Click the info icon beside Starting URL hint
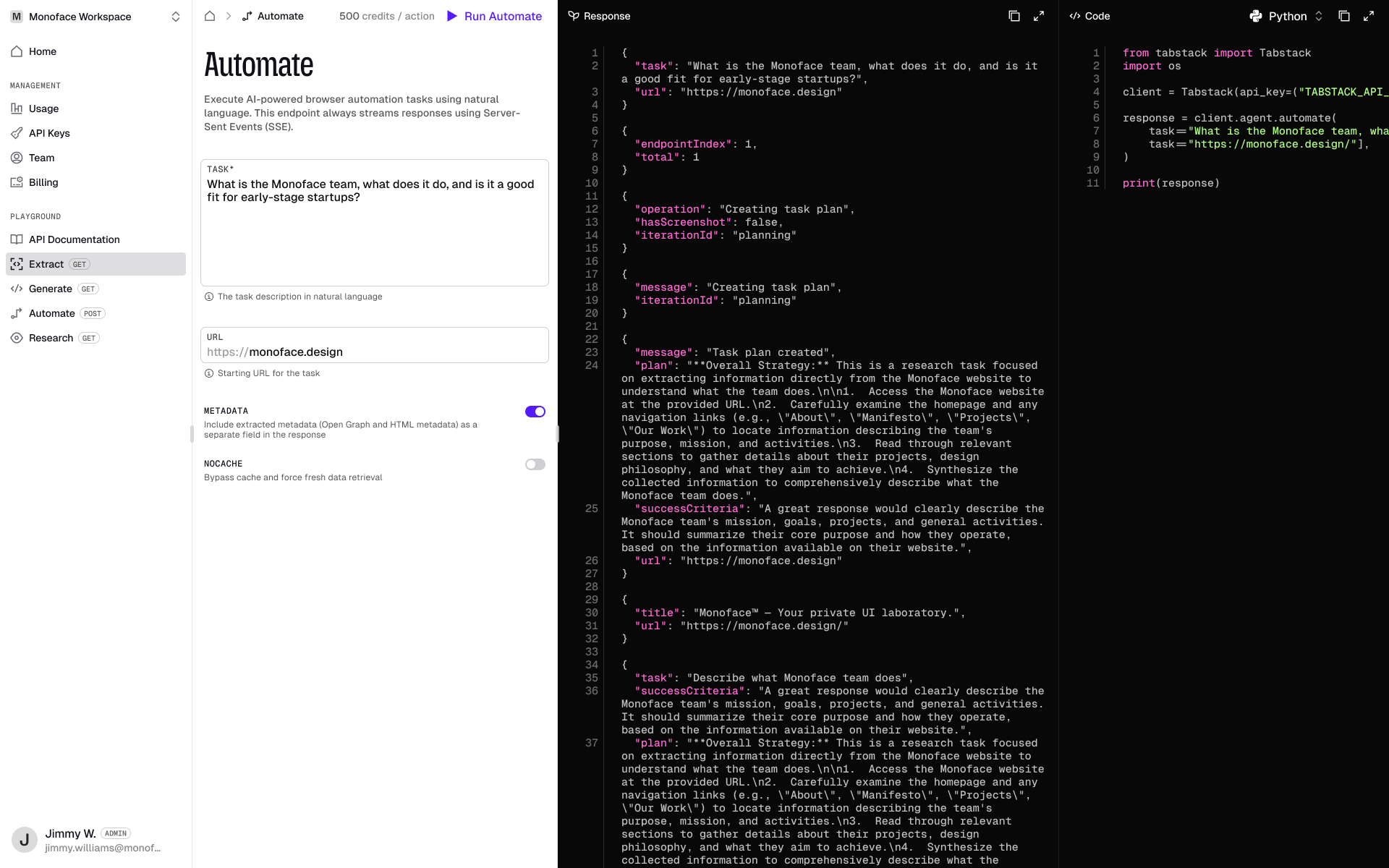Viewport: 1389px width, 868px height. tap(209, 373)
